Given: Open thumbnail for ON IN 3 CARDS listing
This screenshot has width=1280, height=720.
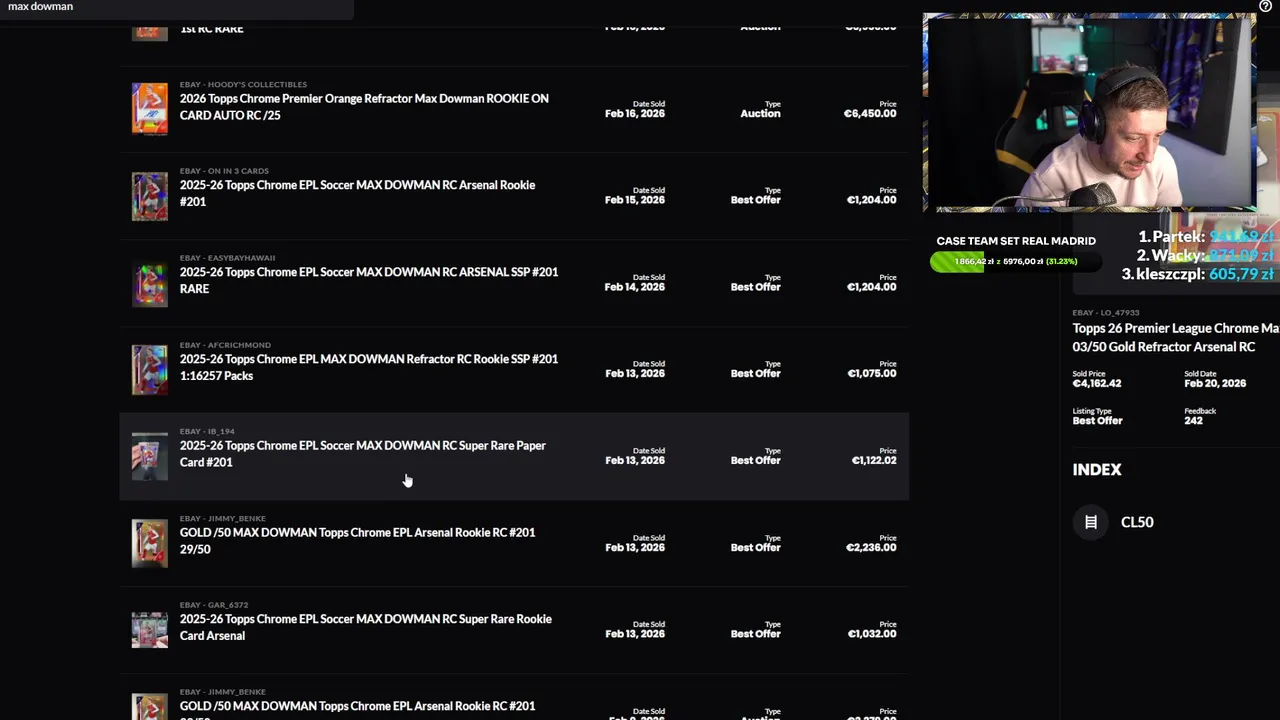Looking at the screenshot, I should (x=150, y=195).
